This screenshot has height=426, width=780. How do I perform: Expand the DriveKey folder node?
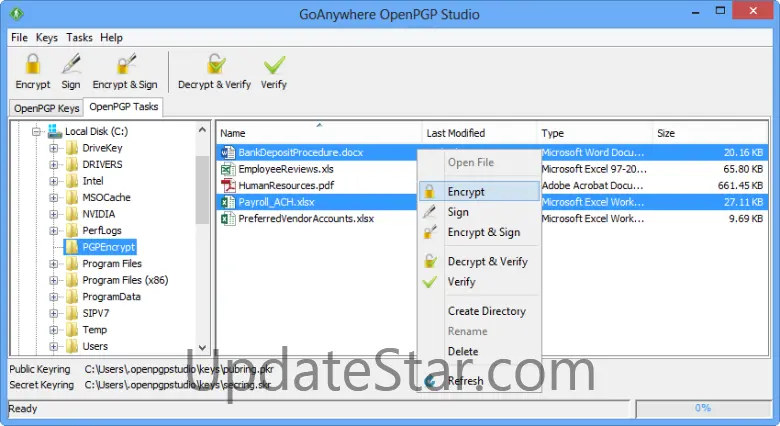[x=54, y=148]
